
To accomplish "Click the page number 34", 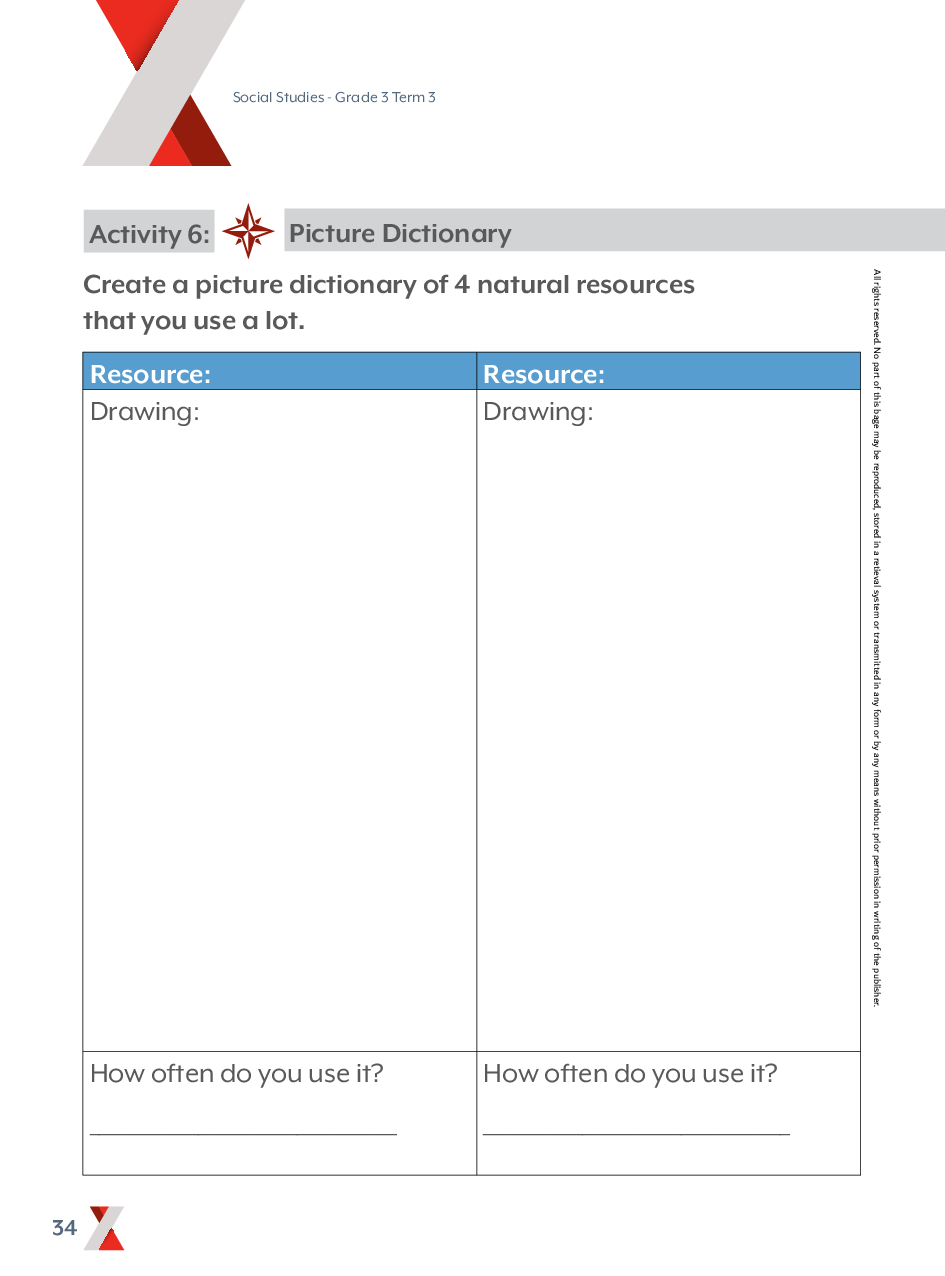I will tap(64, 1228).
